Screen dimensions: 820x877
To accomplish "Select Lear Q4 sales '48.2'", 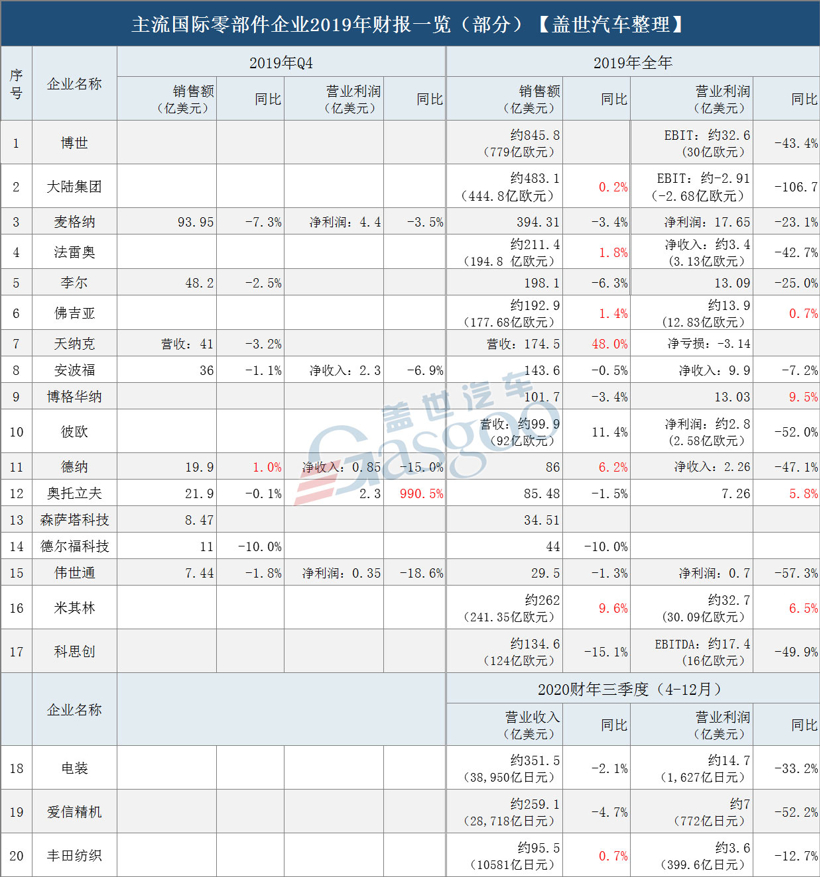I will click(x=200, y=284).
